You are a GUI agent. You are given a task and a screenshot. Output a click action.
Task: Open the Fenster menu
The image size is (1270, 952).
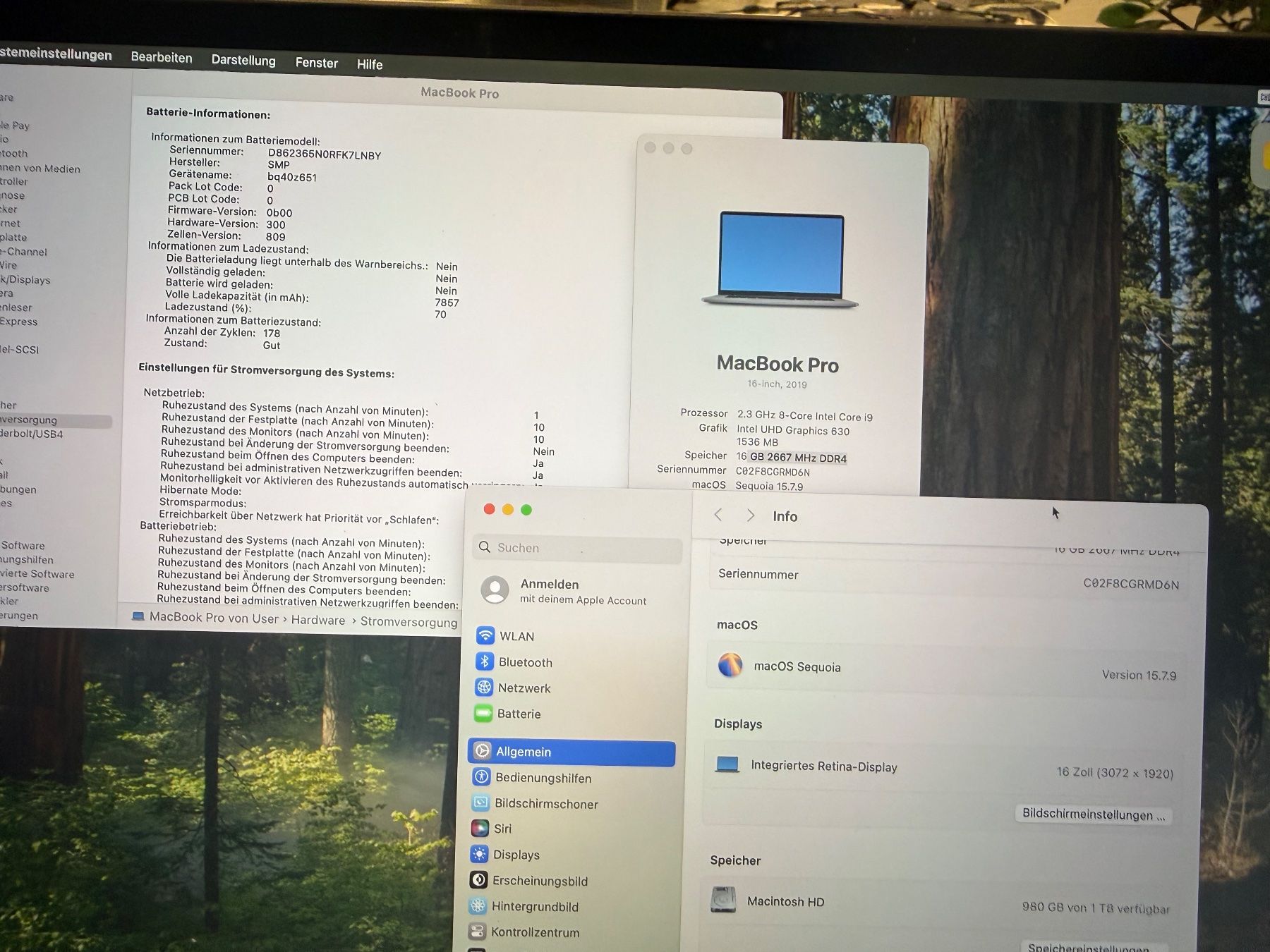pos(317,63)
